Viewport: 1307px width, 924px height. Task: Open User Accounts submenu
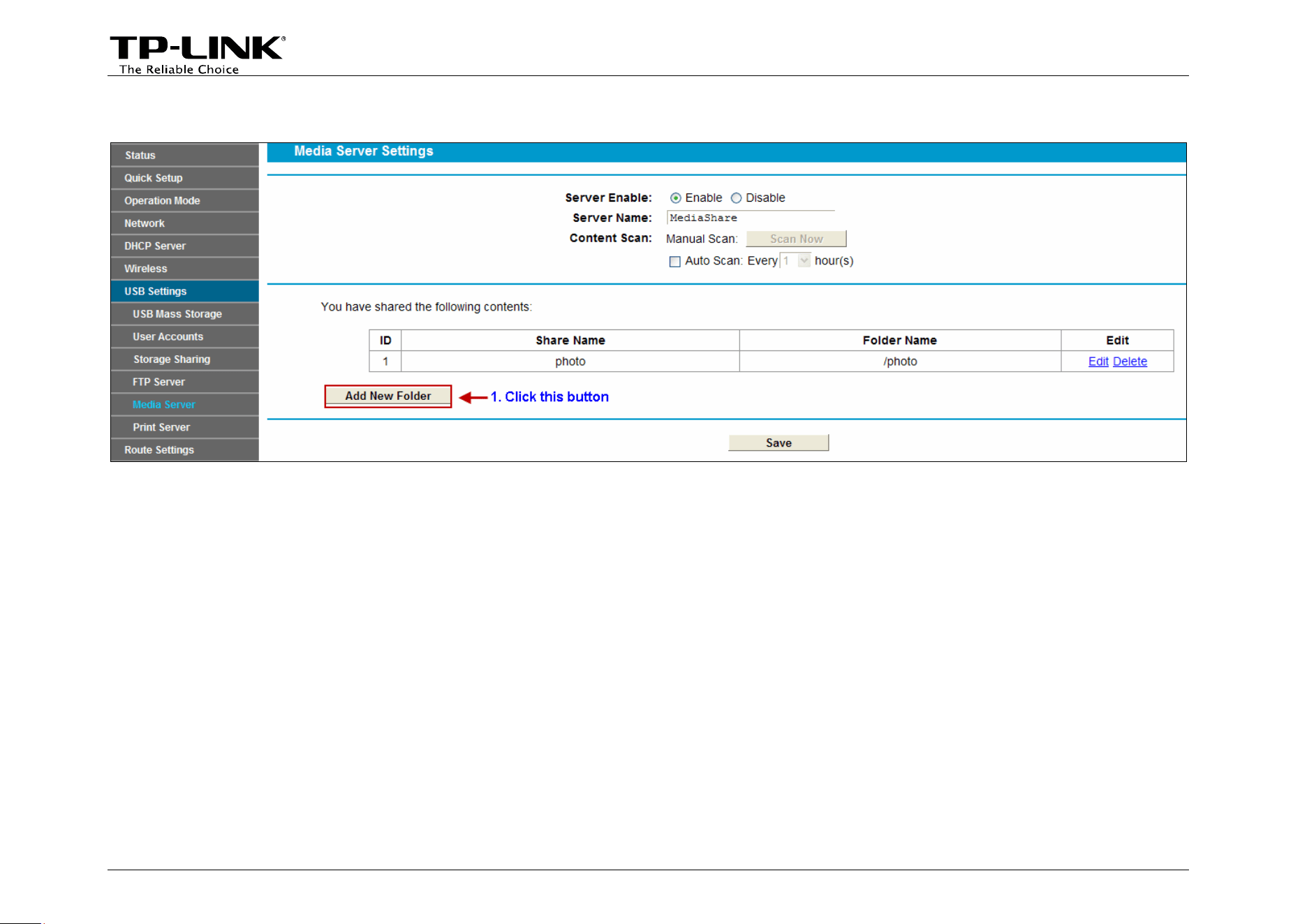(x=184, y=336)
